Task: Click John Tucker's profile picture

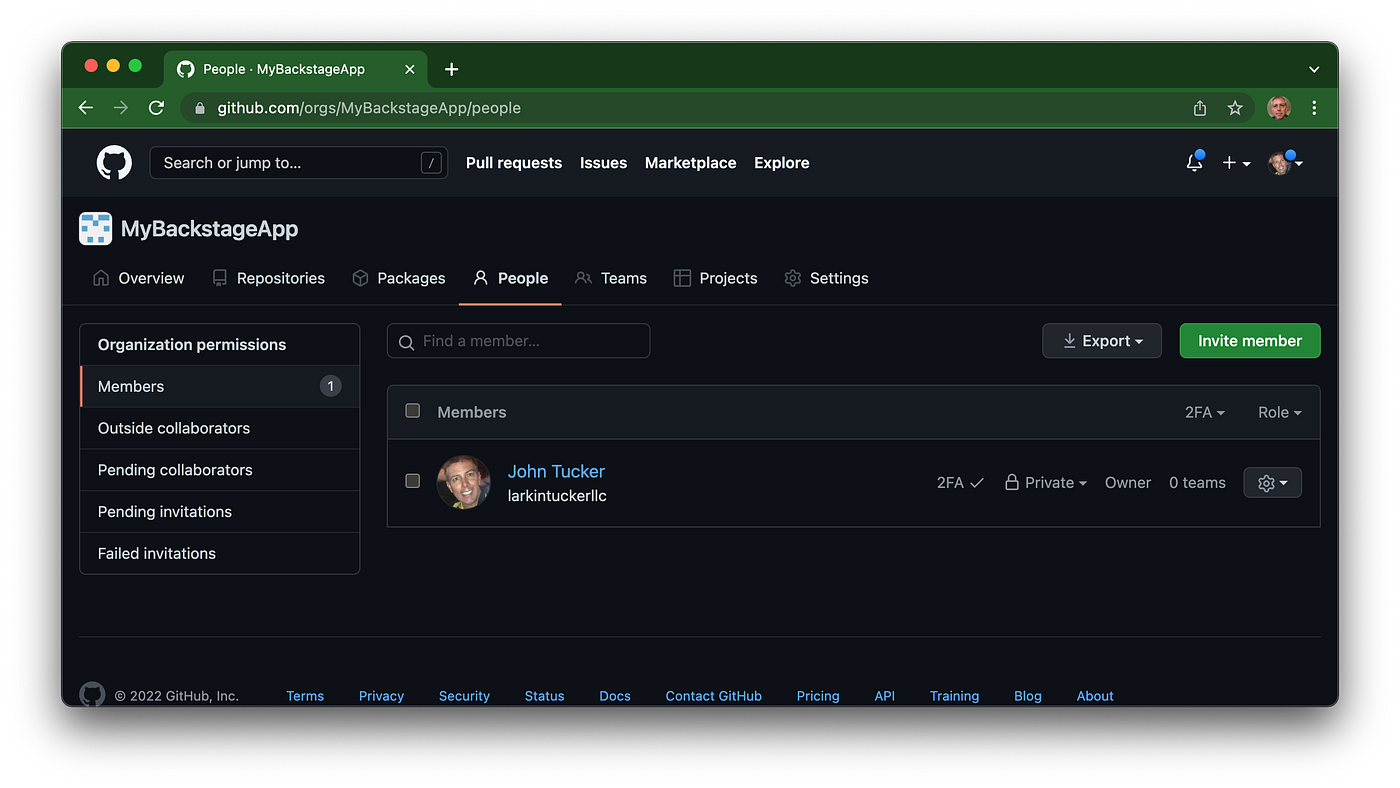Action: coord(464,483)
